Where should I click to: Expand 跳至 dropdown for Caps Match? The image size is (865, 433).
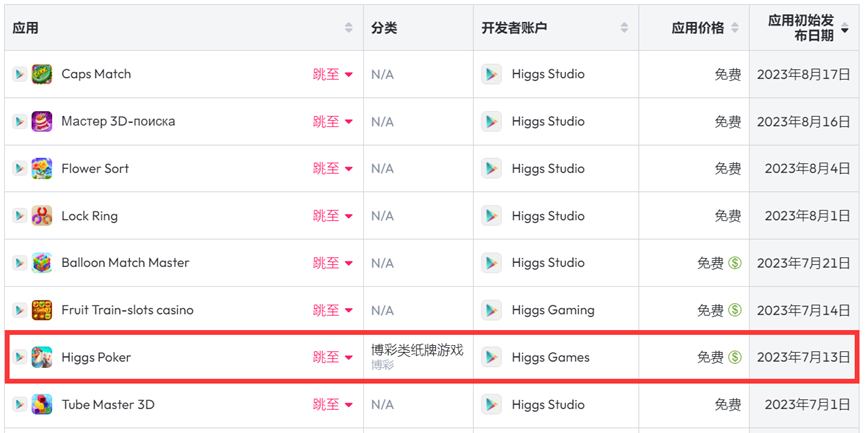333,74
